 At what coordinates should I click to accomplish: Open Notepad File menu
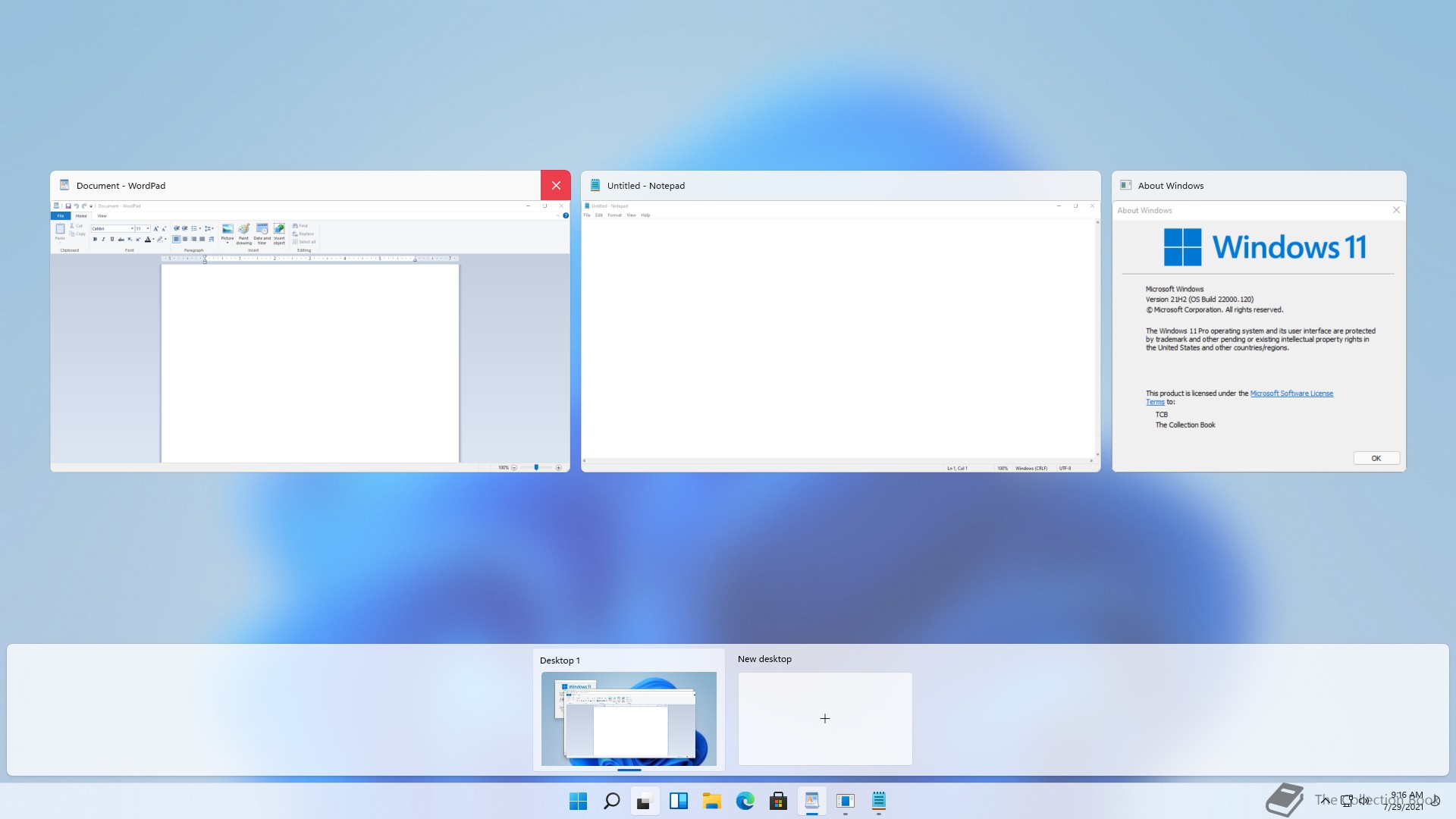pyautogui.click(x=587, y=215)
